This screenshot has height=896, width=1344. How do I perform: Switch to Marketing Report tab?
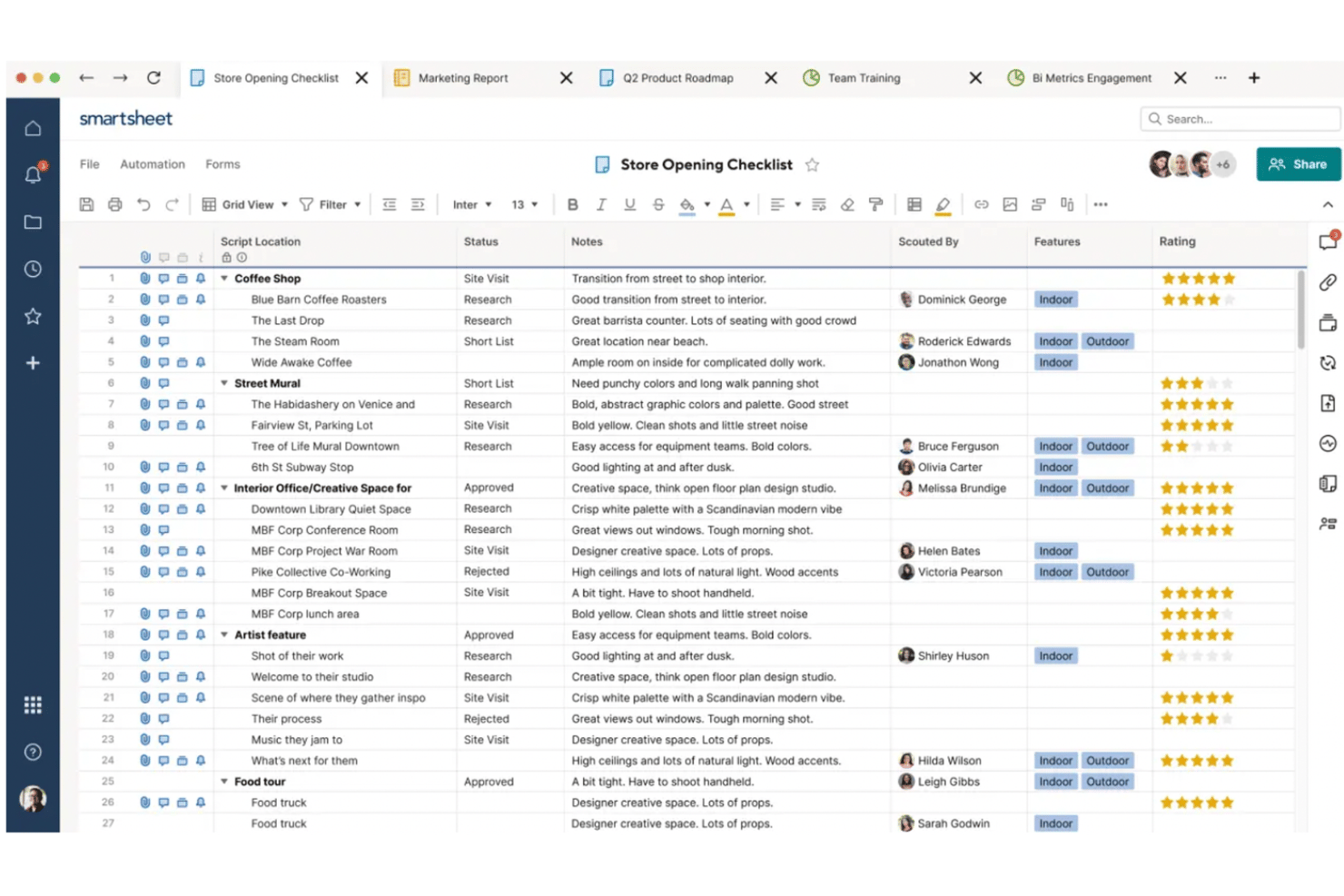point(463,78)
